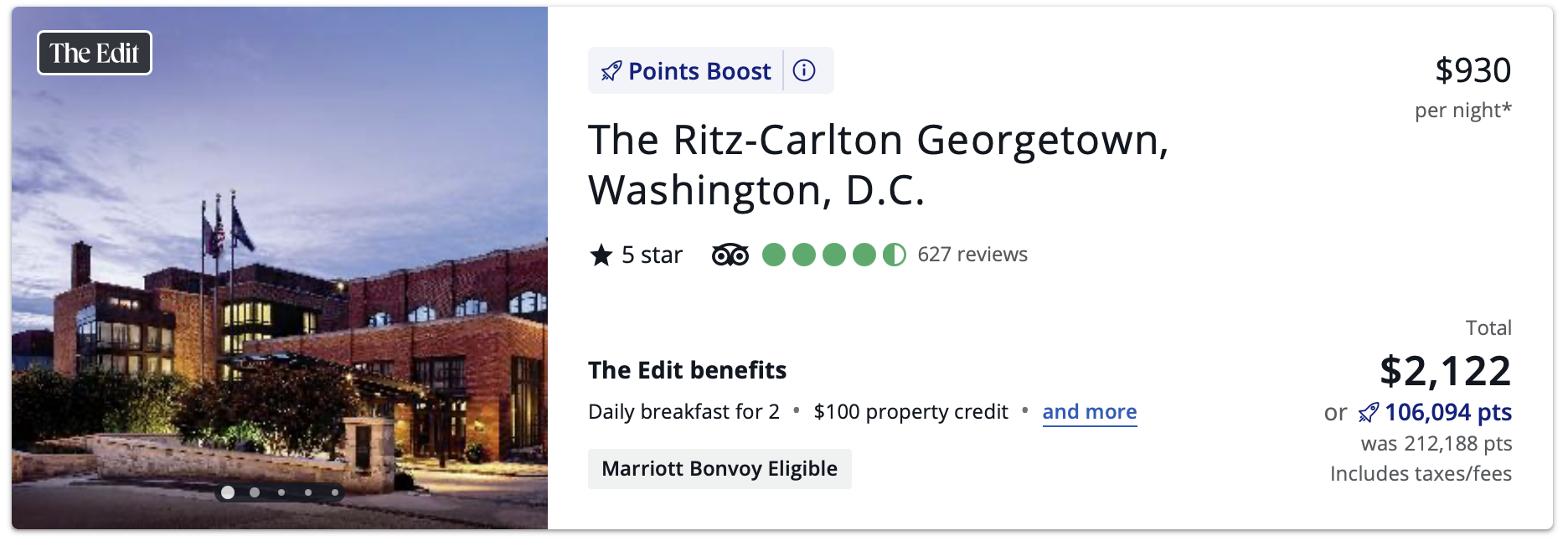Switch to the second photo carousel dot
Viewport: 1568px width, 541px height.
pos(255,492)
